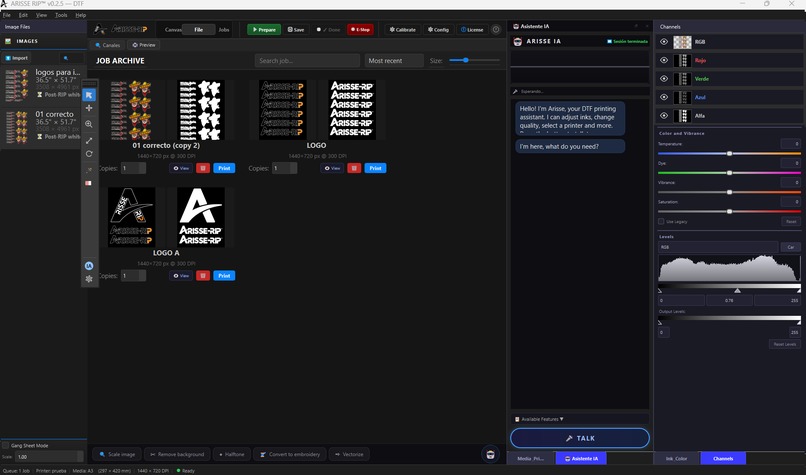Viewport: 806px width, 475px height.
Task: Float the Asistente IA panel
Action: (636, 26)
